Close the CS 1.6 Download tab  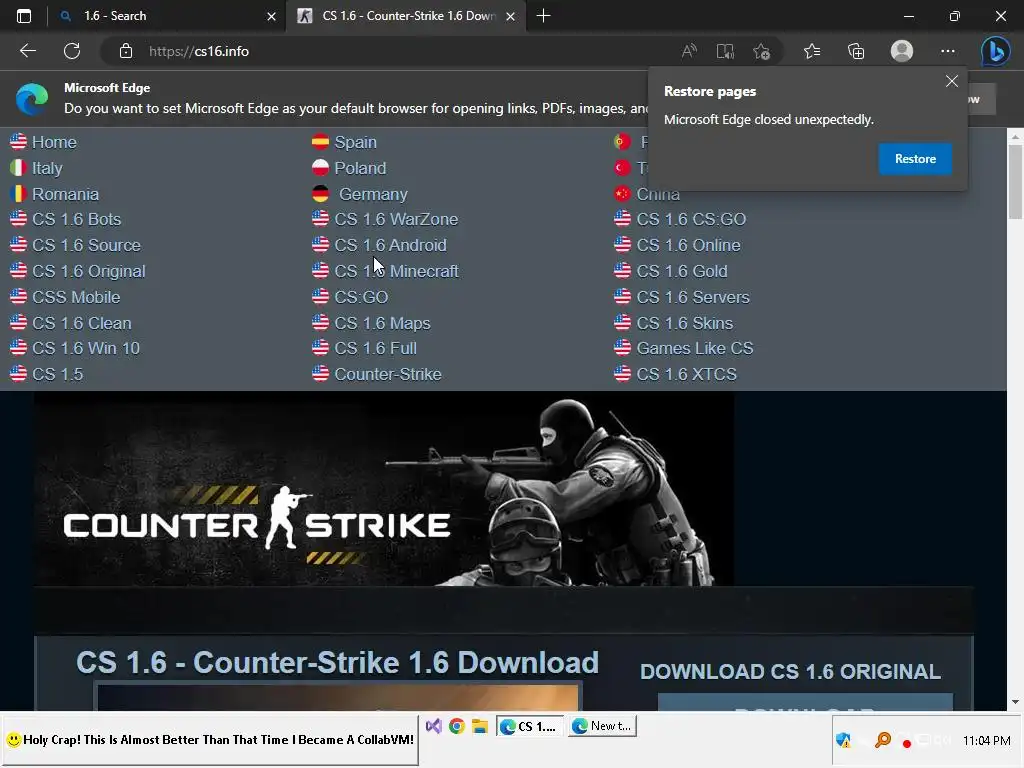511,16
